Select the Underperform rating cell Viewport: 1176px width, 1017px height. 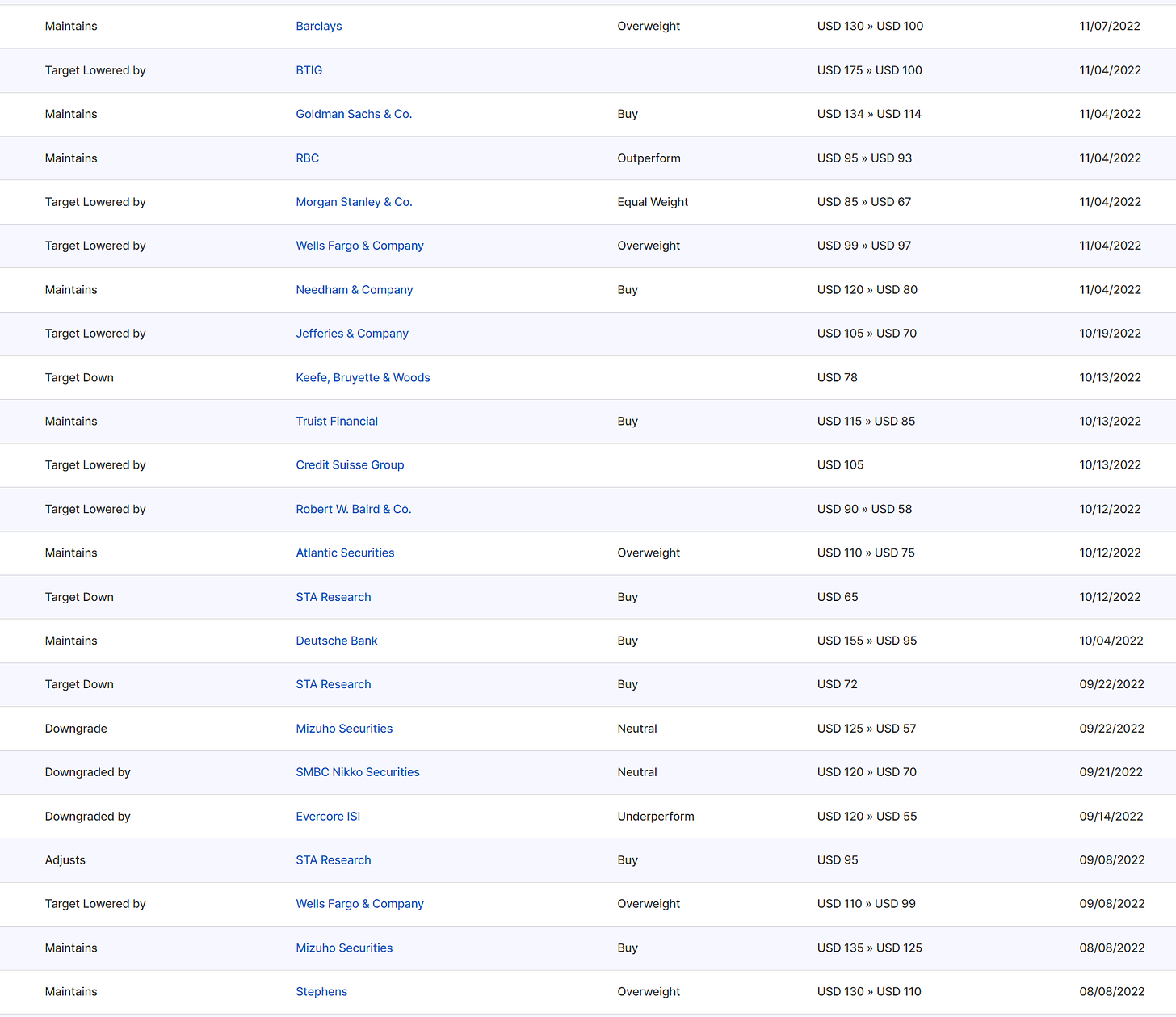(656, 816)
